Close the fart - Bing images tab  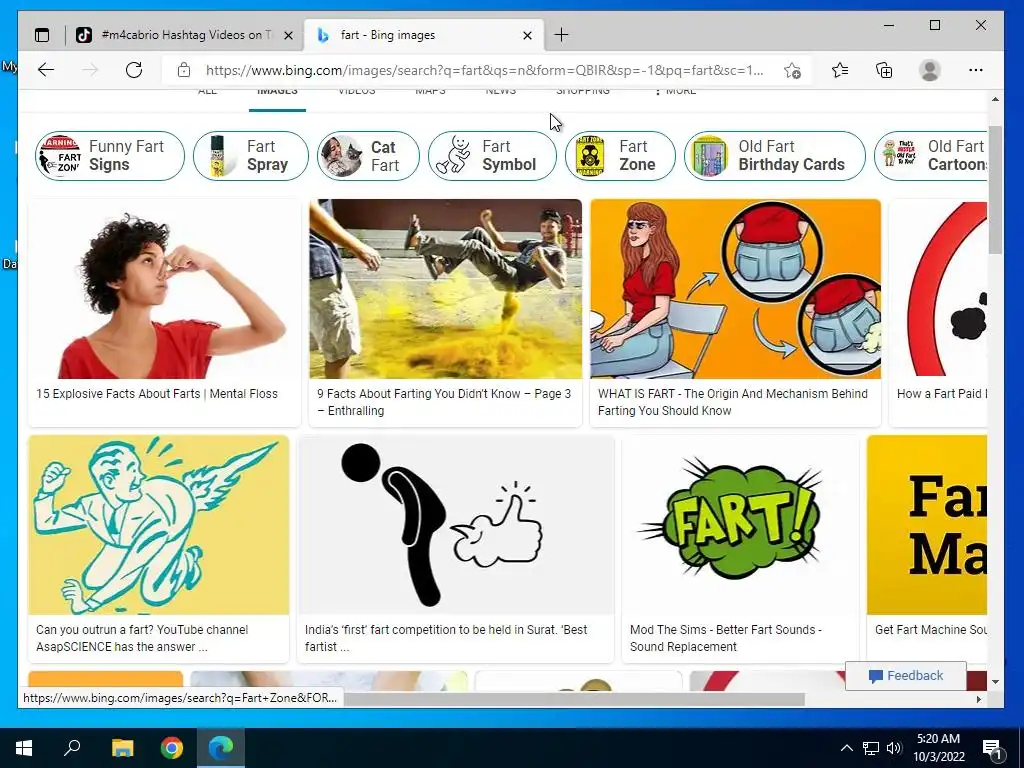(528, 35)
